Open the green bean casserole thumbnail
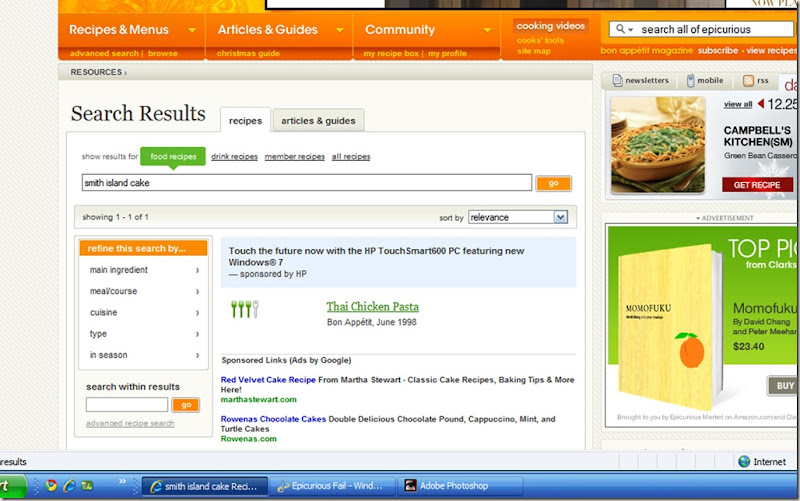This screenshot has height=501, width=800. coord(658,145)
